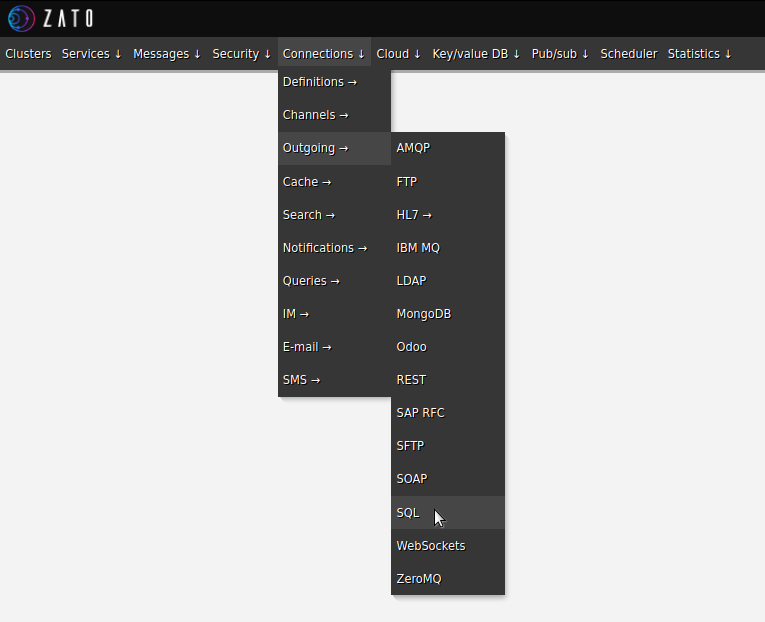Open the Notifications submenu
This screenshot has height=622, width=765.
(x=334, y=248)
